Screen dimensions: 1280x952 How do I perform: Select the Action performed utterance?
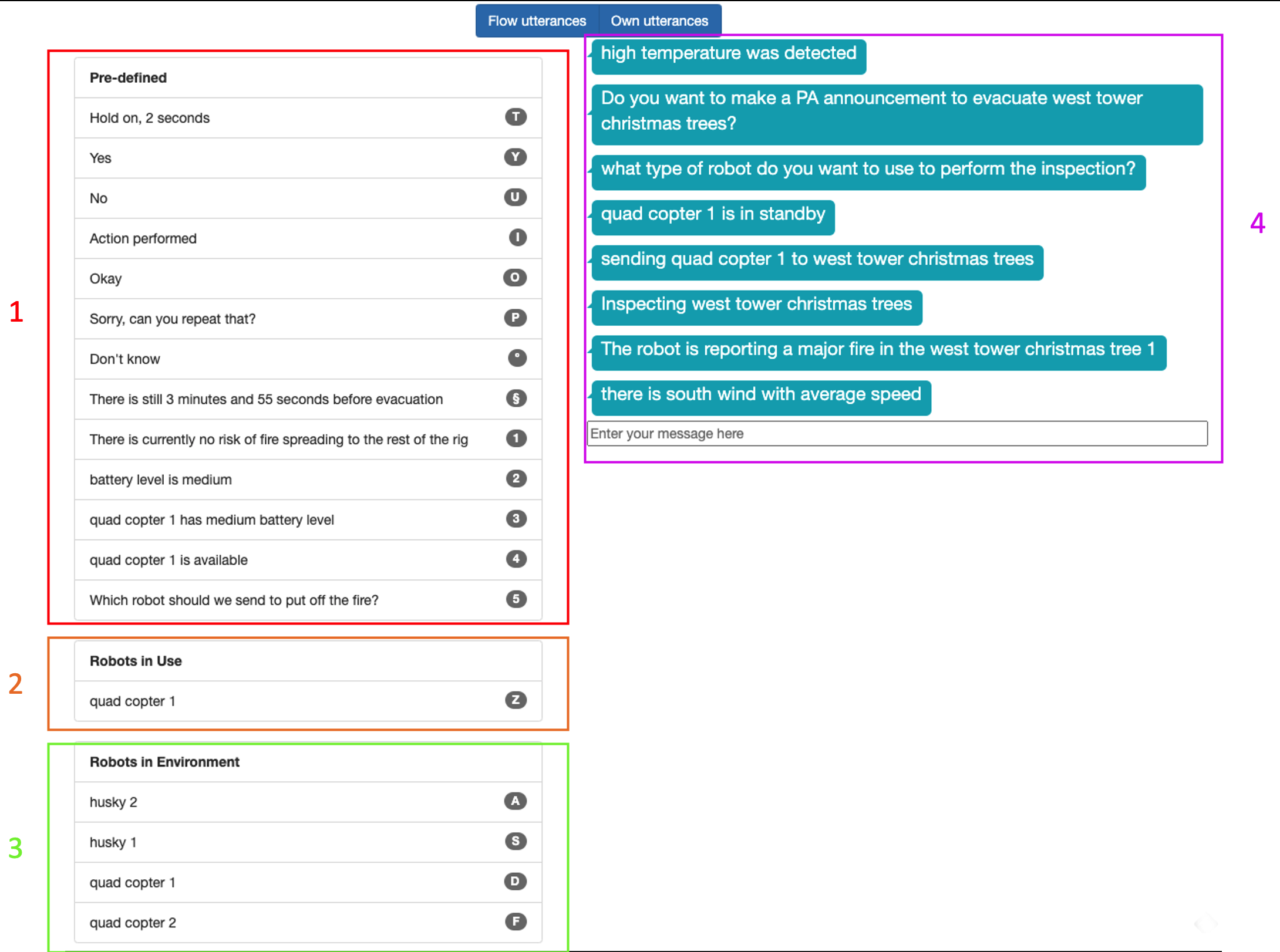pyautogui.click(x=143, y=238)
